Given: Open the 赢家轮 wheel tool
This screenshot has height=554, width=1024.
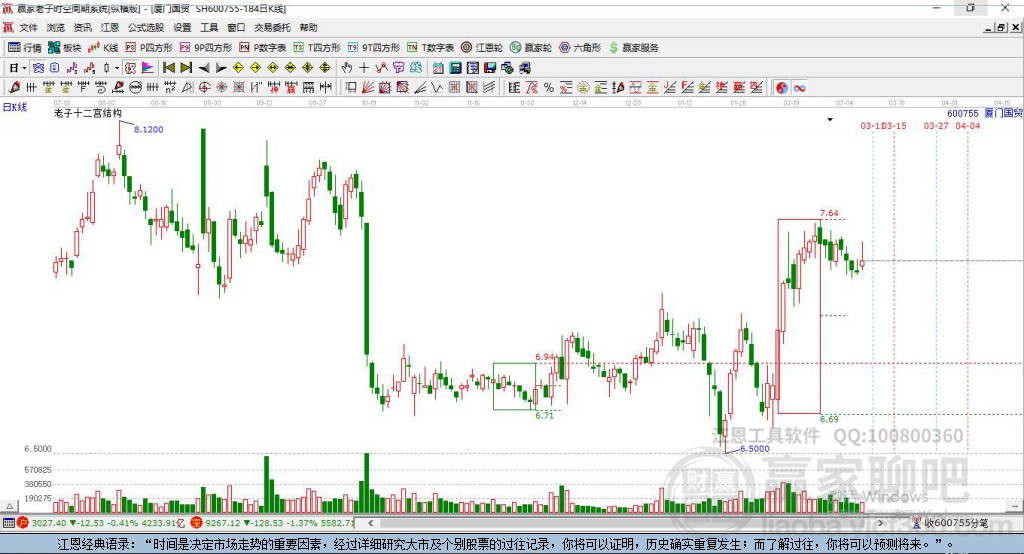Looking at the screenshot, I should click(x=531, y=48).
